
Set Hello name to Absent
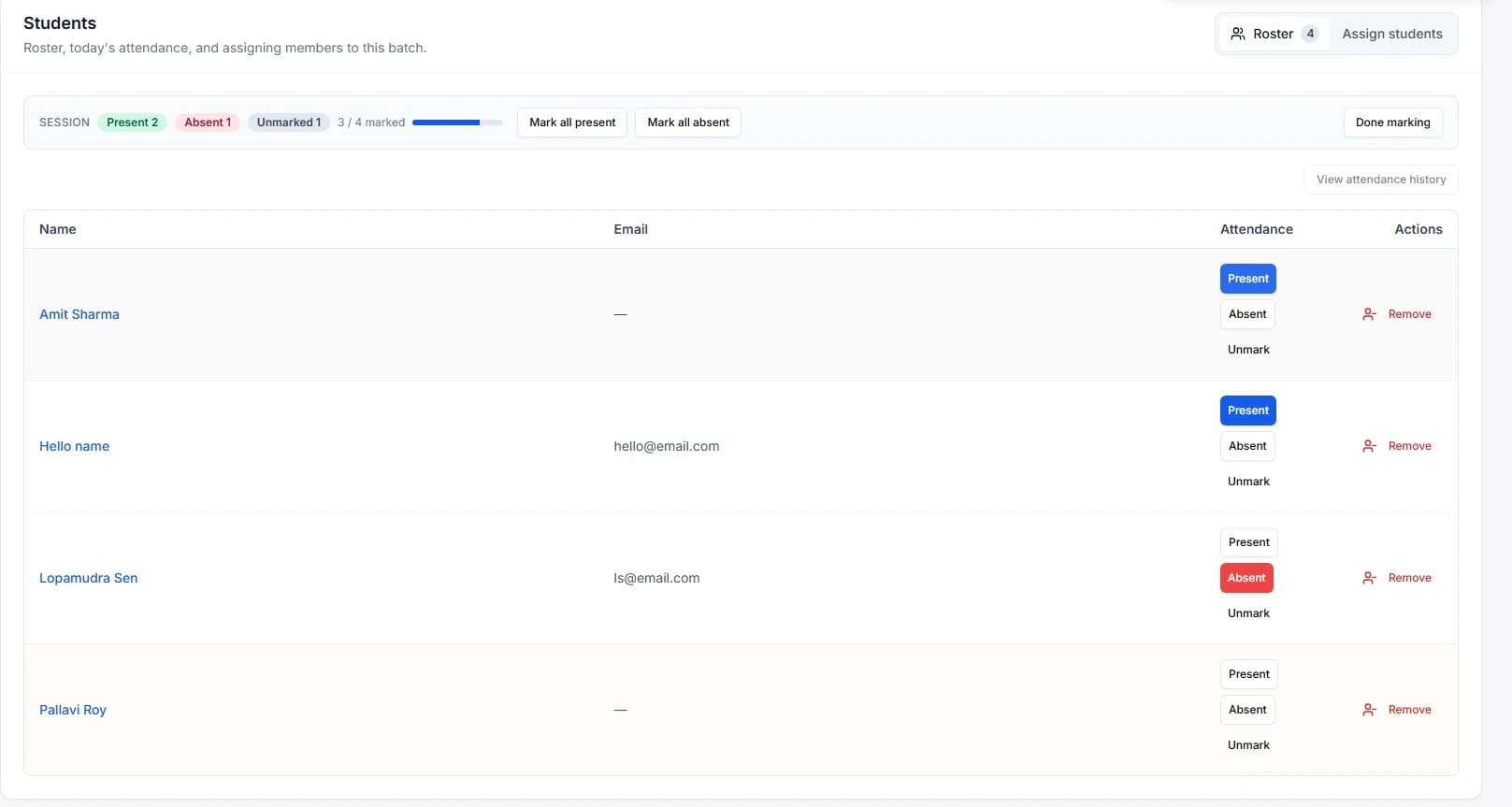[x=1247, y=446]
